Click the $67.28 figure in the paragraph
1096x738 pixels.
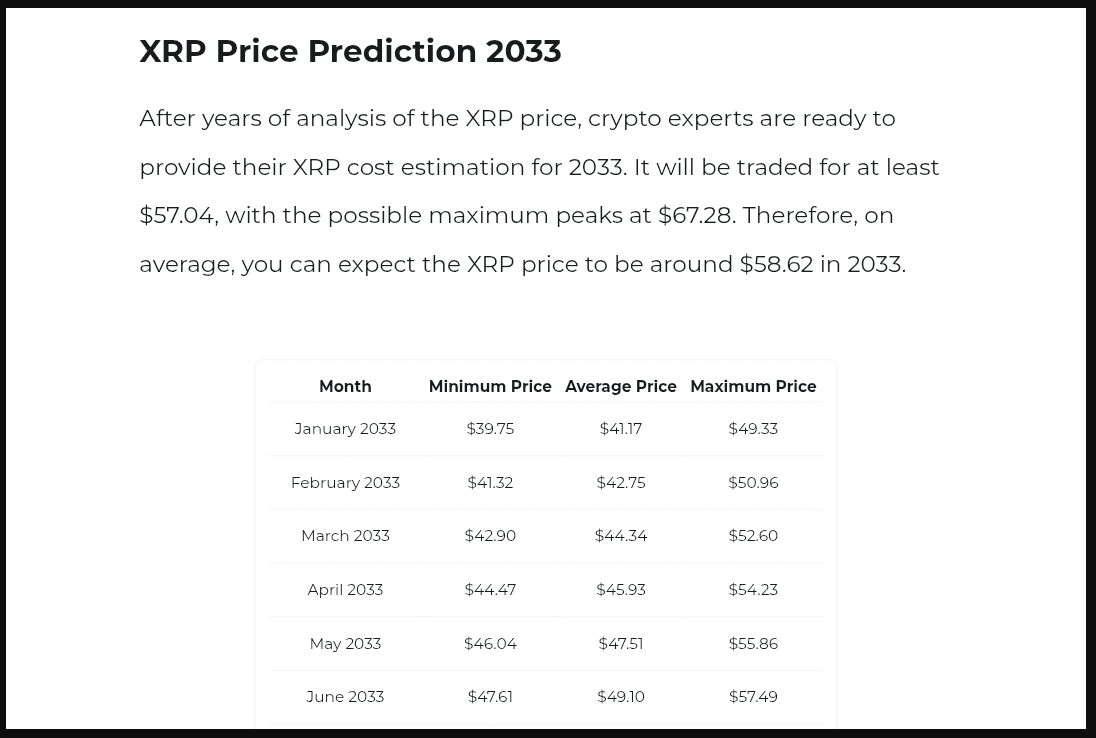point(696,215)
